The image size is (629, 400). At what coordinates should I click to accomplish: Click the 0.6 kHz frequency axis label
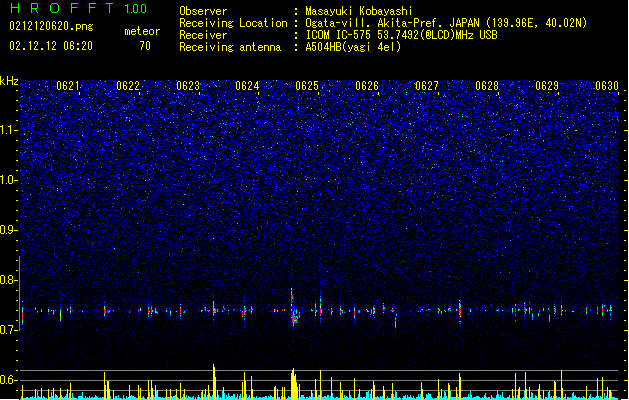[x=9, y=380]
